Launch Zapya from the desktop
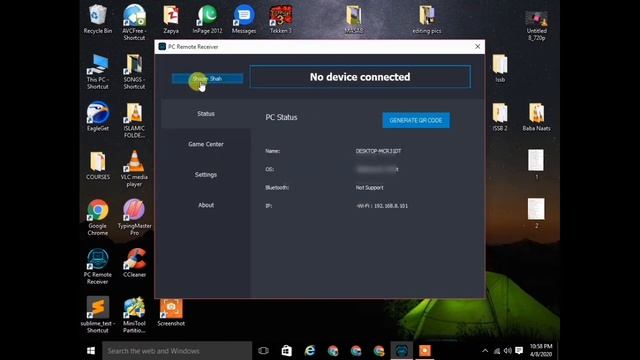 171,19
